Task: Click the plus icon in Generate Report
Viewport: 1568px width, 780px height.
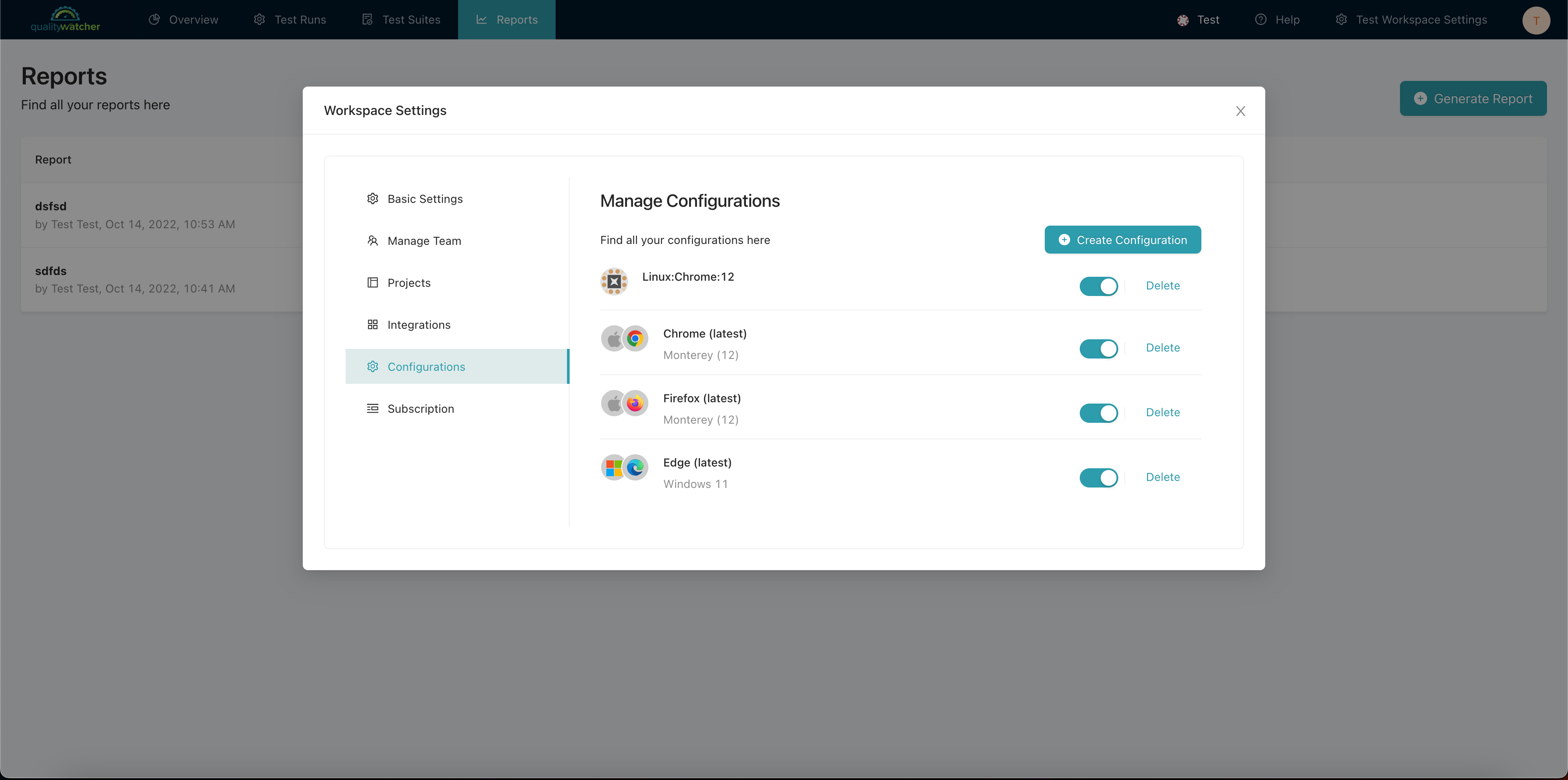Action: [1420, 98]
